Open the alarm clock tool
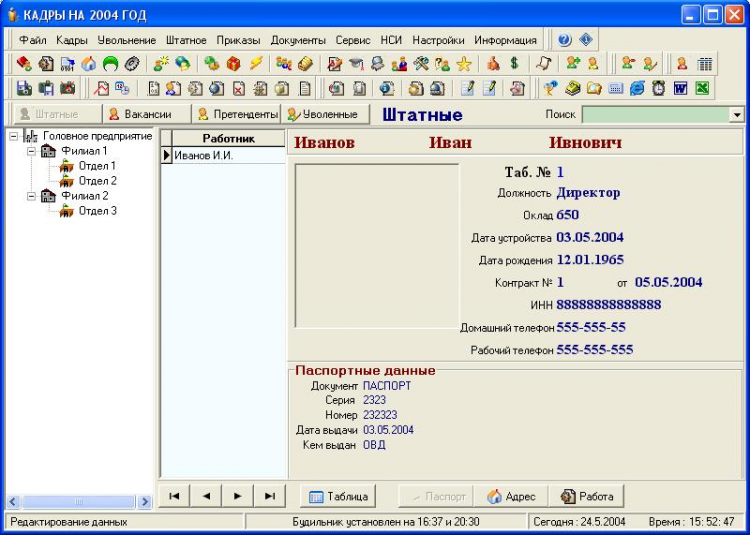 click(x=659, y=88)
